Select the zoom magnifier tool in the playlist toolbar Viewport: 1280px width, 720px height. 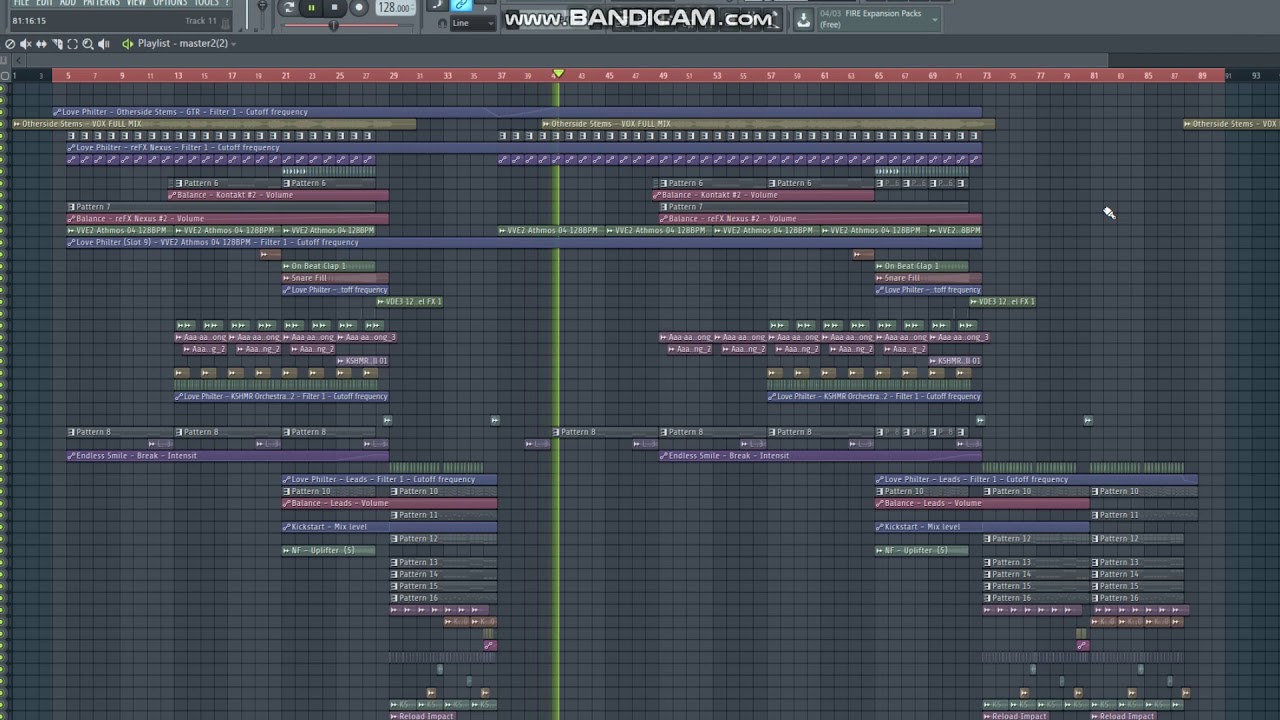pos(88,44)
